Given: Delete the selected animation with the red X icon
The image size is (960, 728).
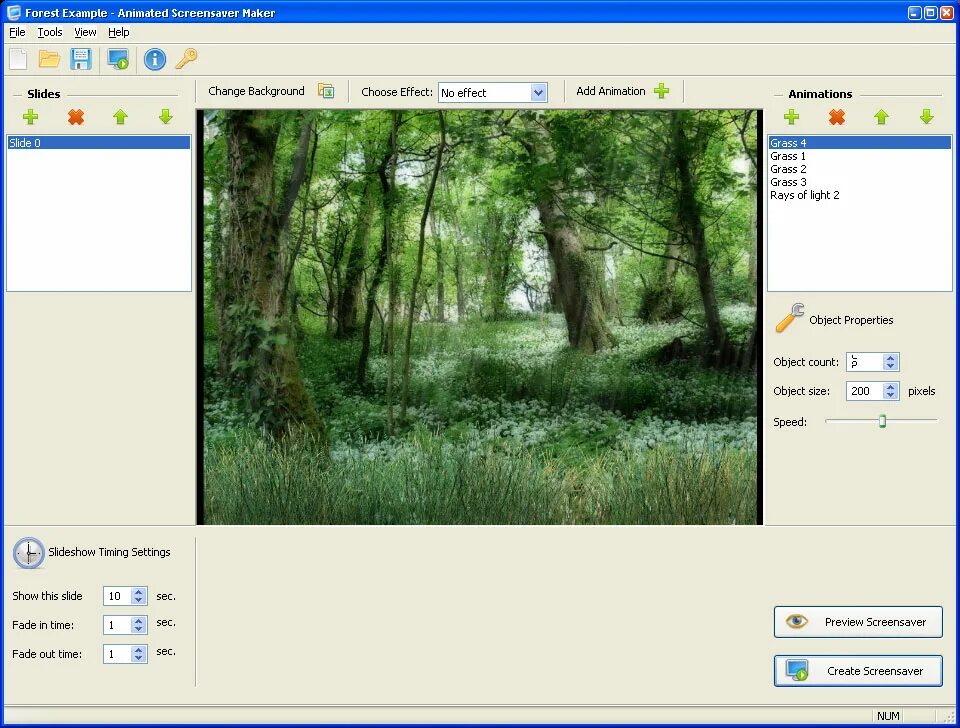Looking at the screenshot, I should pos(836,117).
